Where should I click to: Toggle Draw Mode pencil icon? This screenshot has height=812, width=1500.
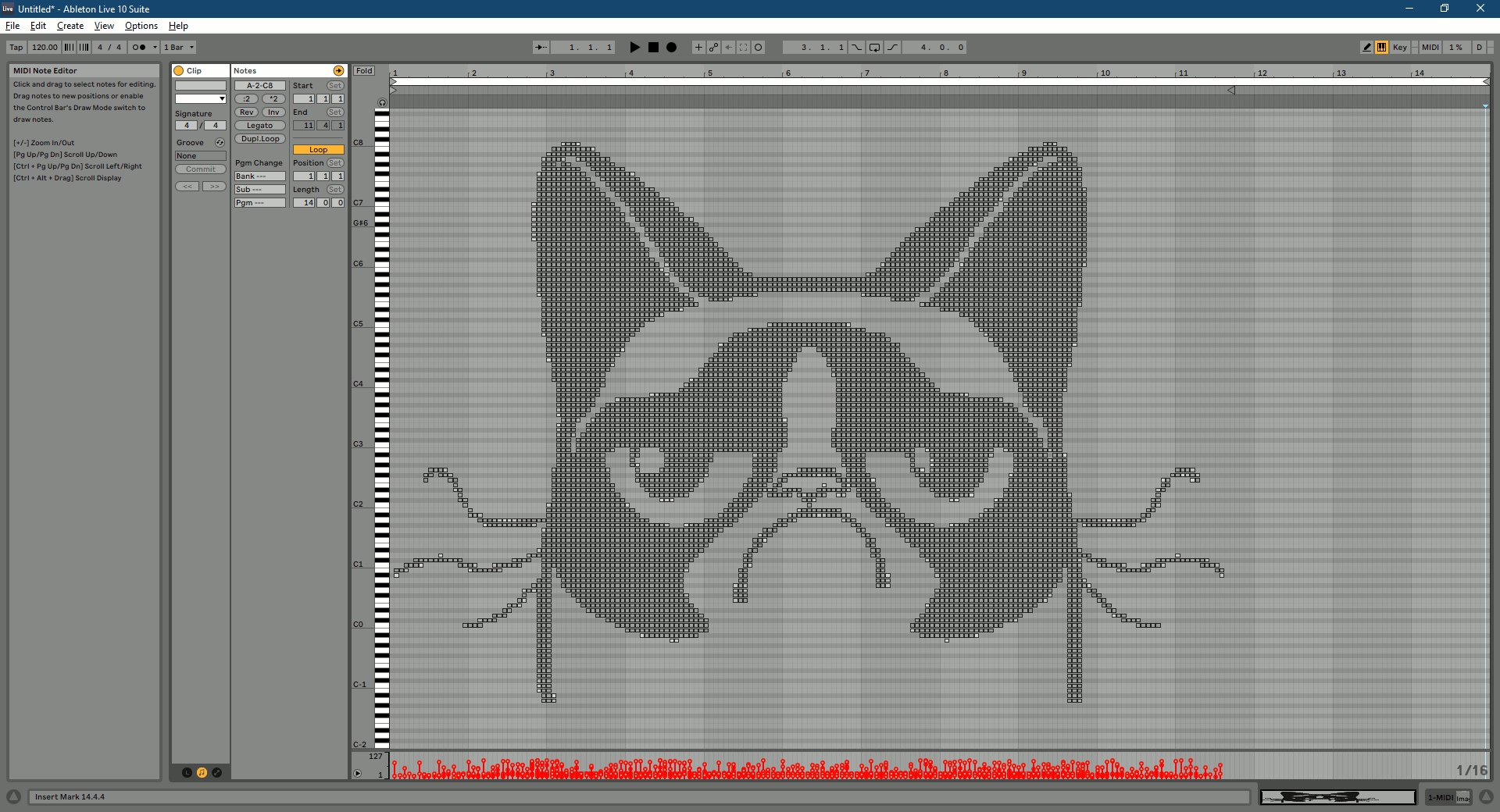pos(1366,48)
